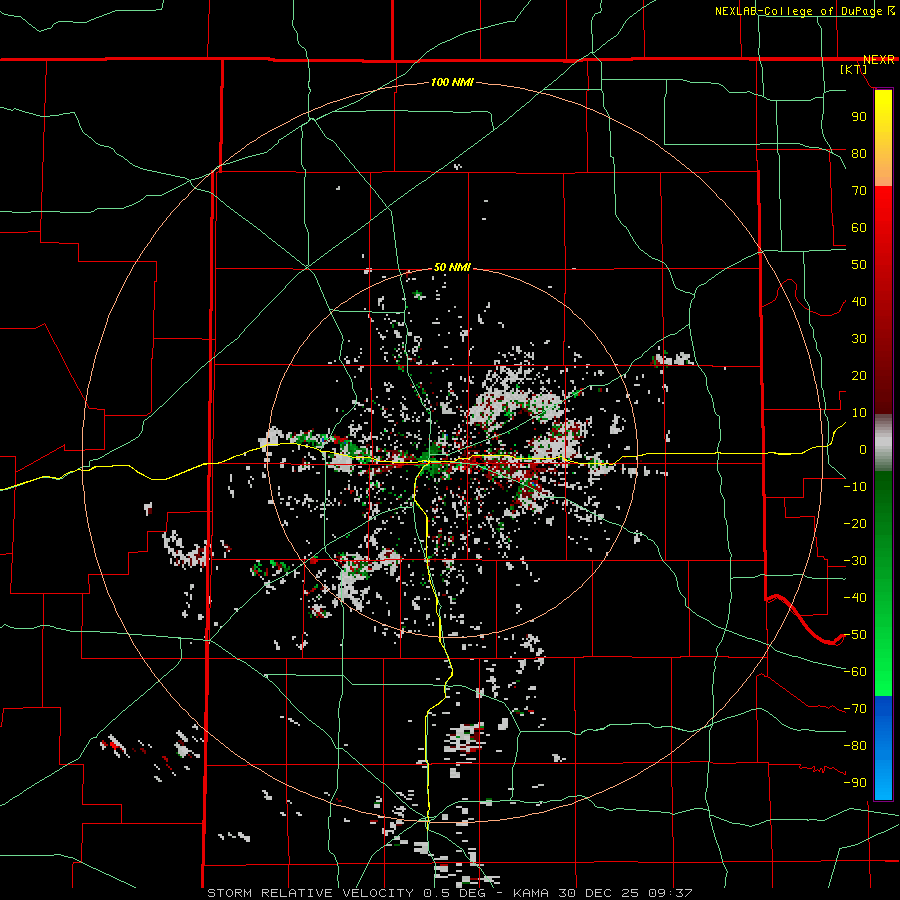Image resolution: width=900 pixels, height=900 pixels.
Task: Click "0.5 DEG" elevation text in caption
Action: (x=454, y=893)
